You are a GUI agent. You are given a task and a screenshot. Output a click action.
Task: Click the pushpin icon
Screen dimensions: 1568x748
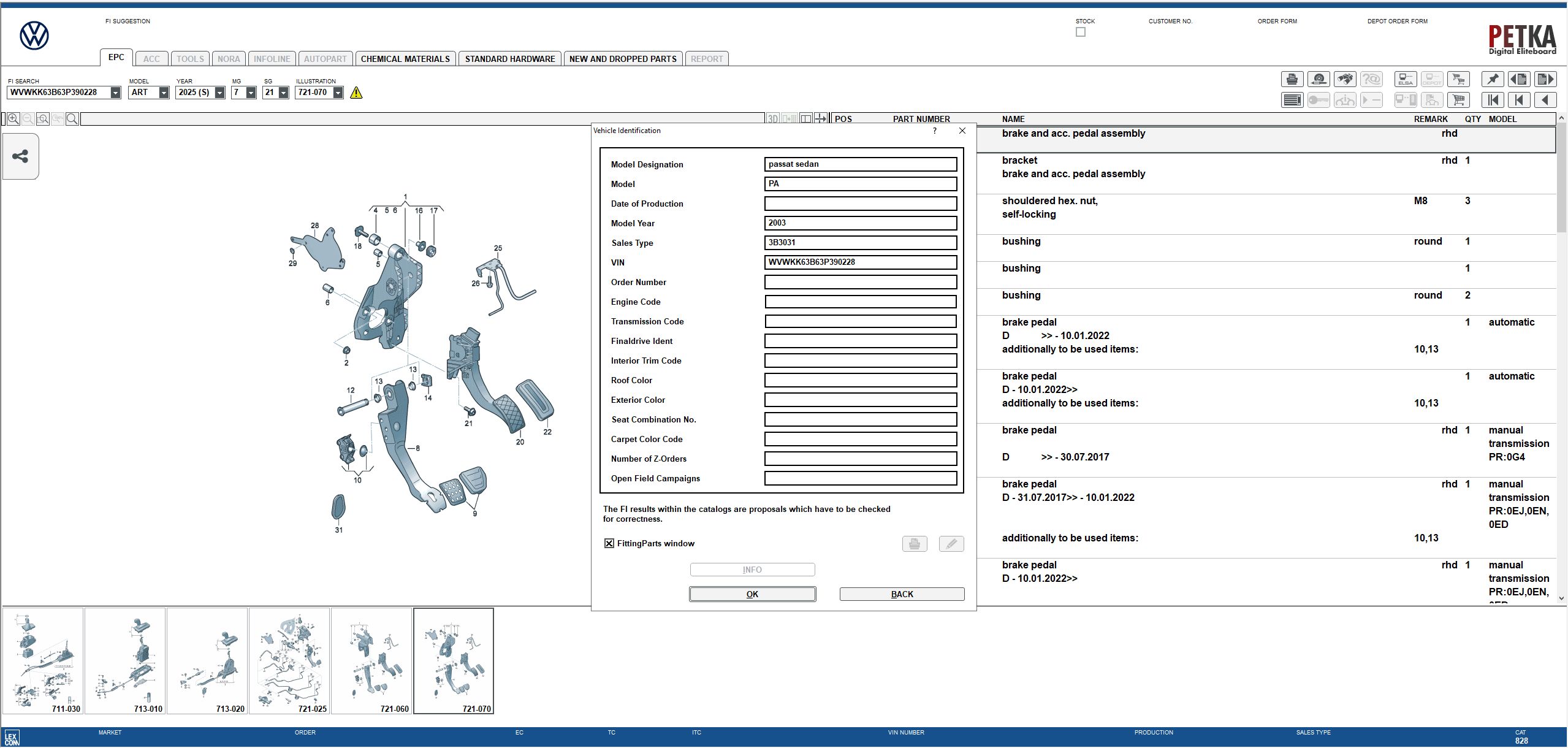(1493, 79)
